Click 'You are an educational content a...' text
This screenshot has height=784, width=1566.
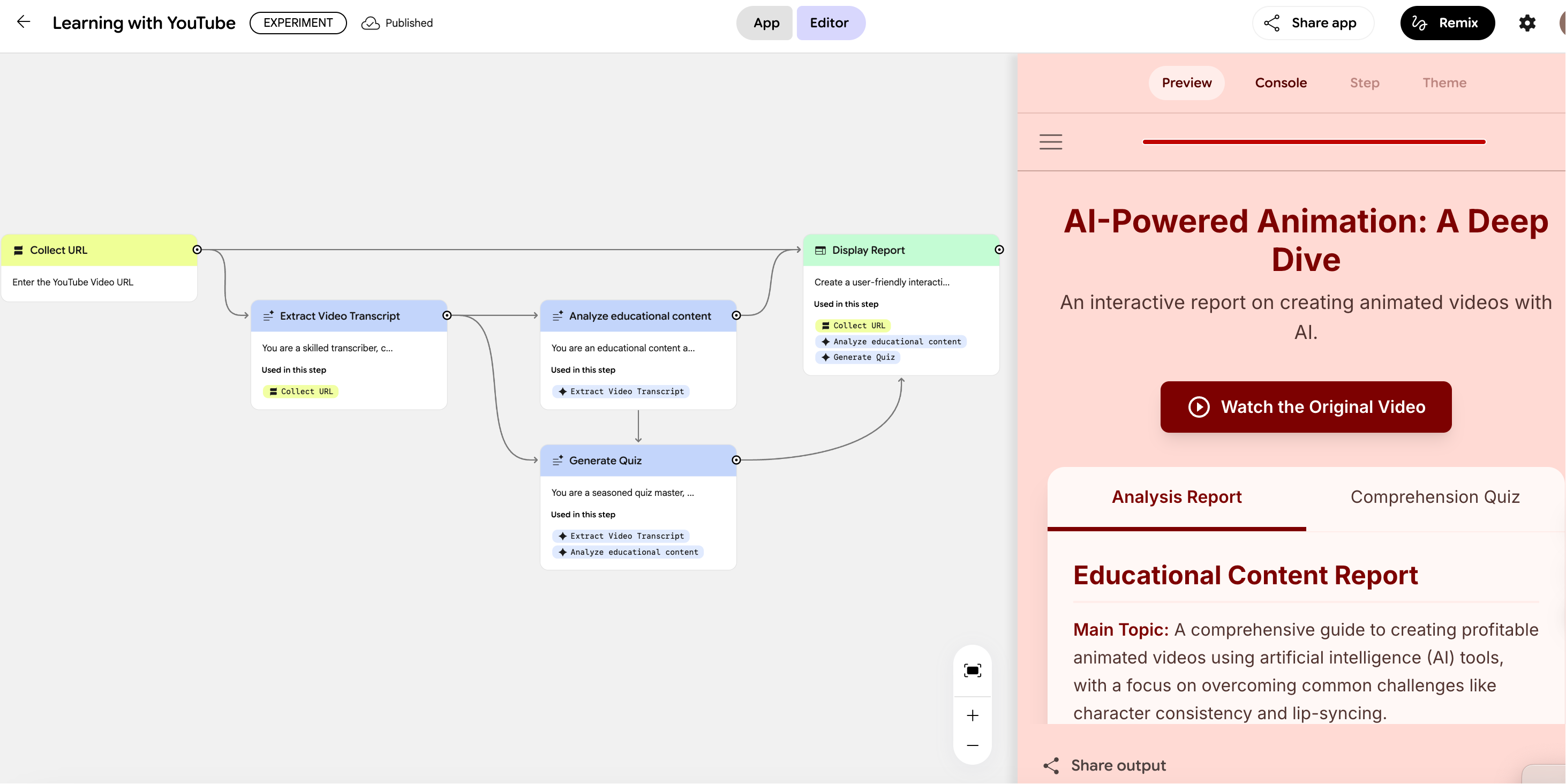tap(622, 348)
